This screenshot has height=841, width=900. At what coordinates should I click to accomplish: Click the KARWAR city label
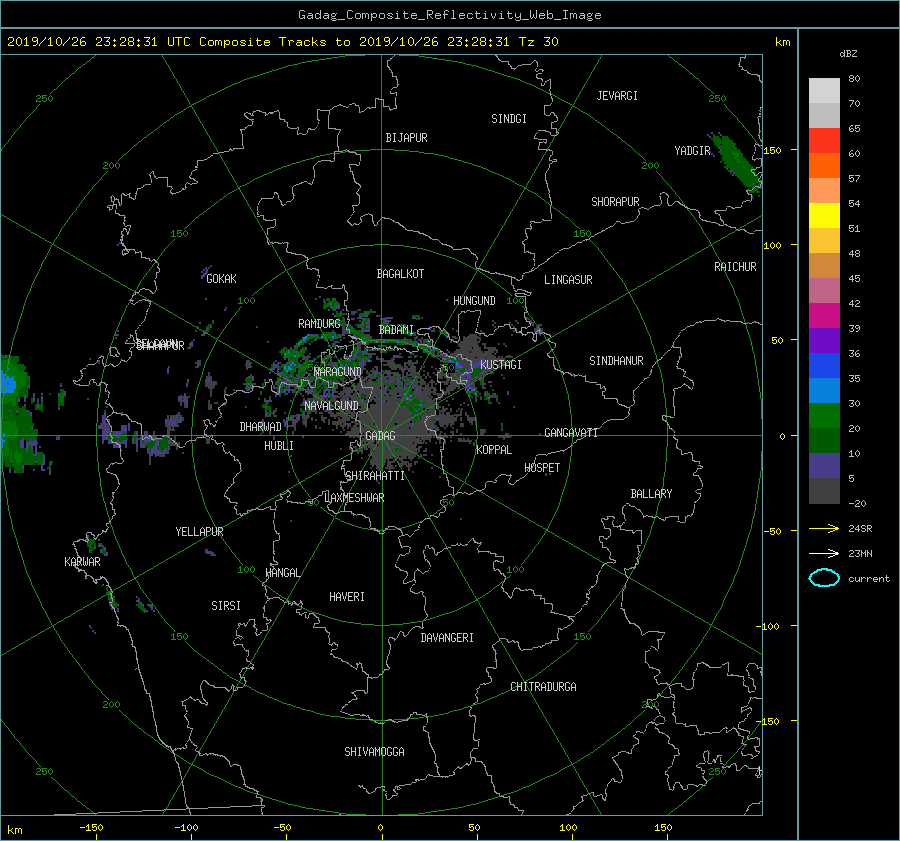coord(82,562)
